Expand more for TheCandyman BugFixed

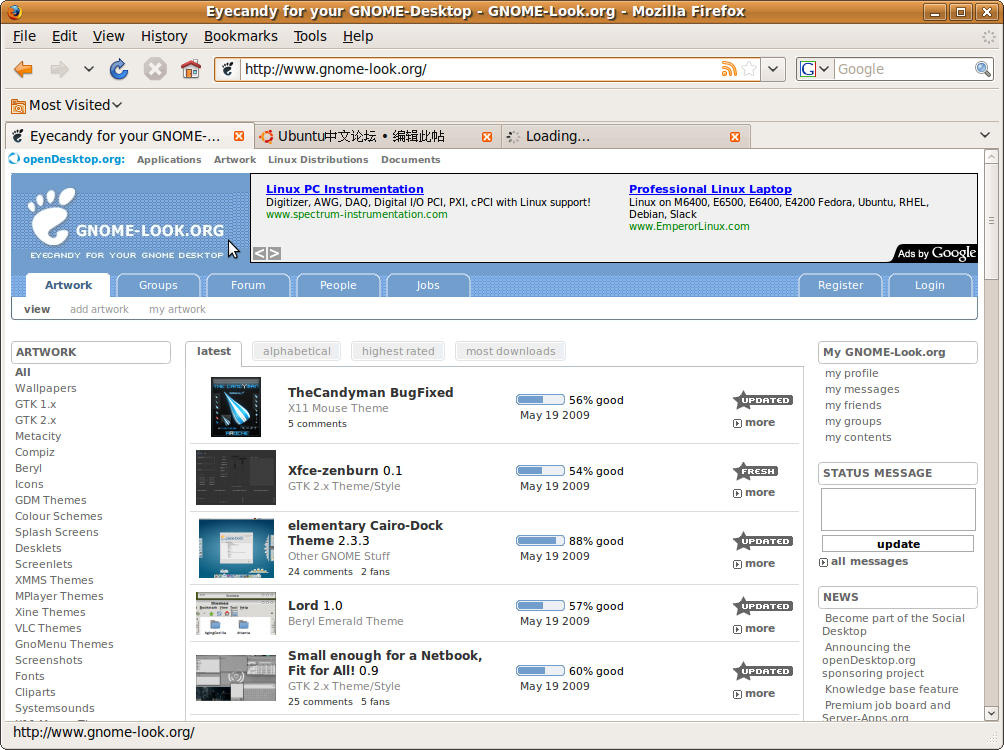[x=754, y=423]
